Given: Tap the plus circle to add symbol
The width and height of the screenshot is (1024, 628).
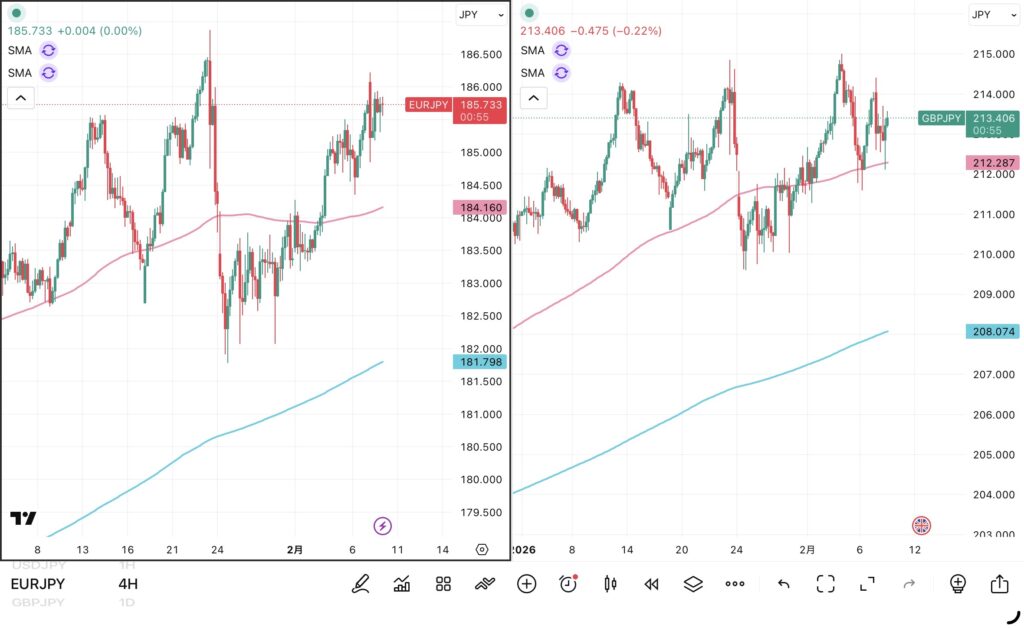Looking at the screenshot, I should [x=526, y=584].
